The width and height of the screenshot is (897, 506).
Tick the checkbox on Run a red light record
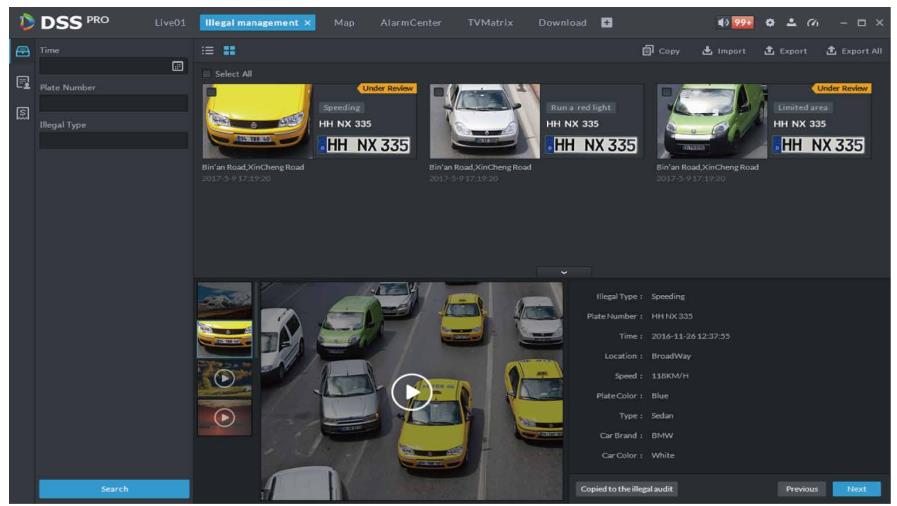[438, 92]
